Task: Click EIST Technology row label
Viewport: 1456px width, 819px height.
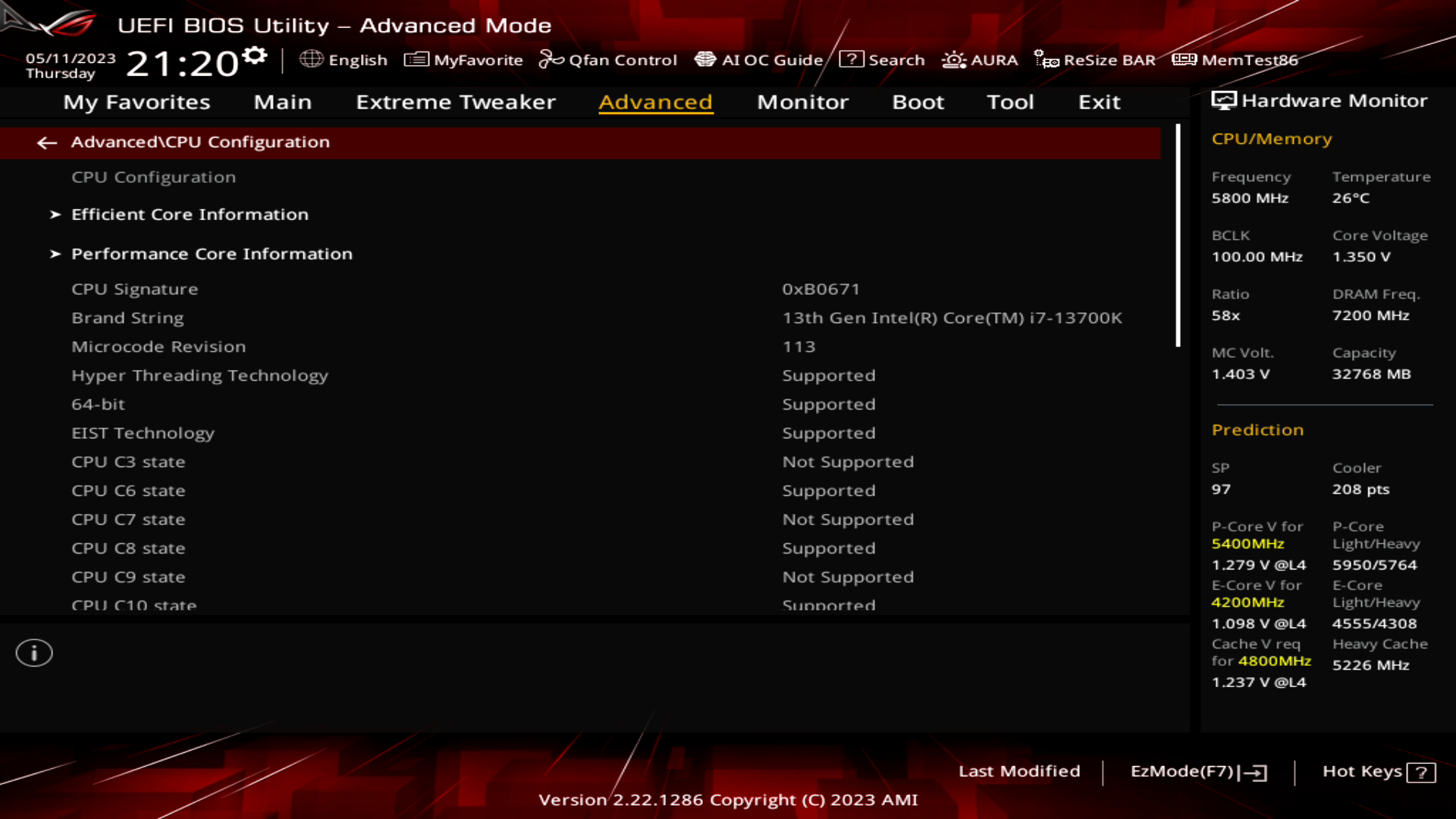Action: click(x=143, y=433)
